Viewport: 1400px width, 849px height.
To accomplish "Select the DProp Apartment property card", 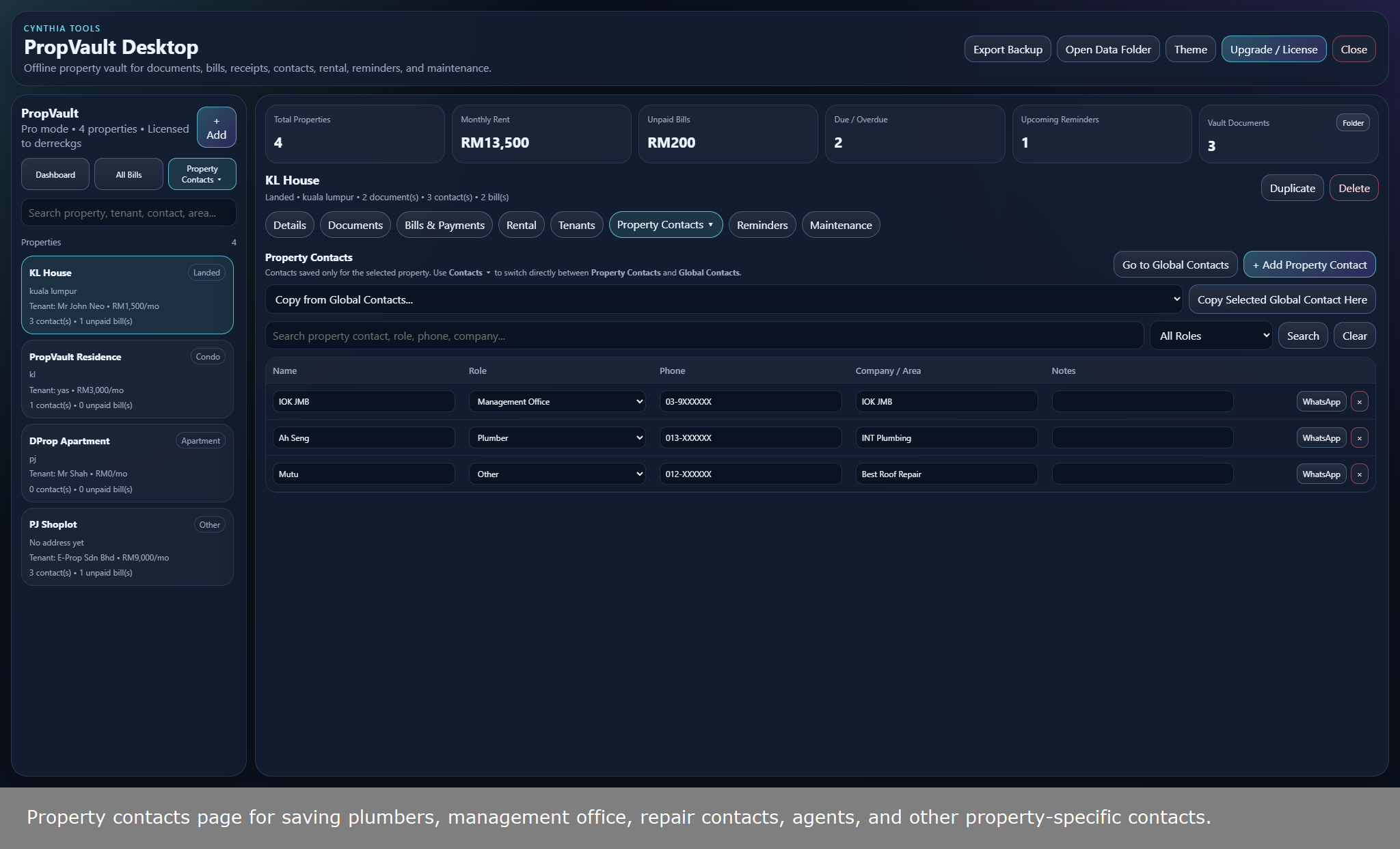I will click(127, 463).
